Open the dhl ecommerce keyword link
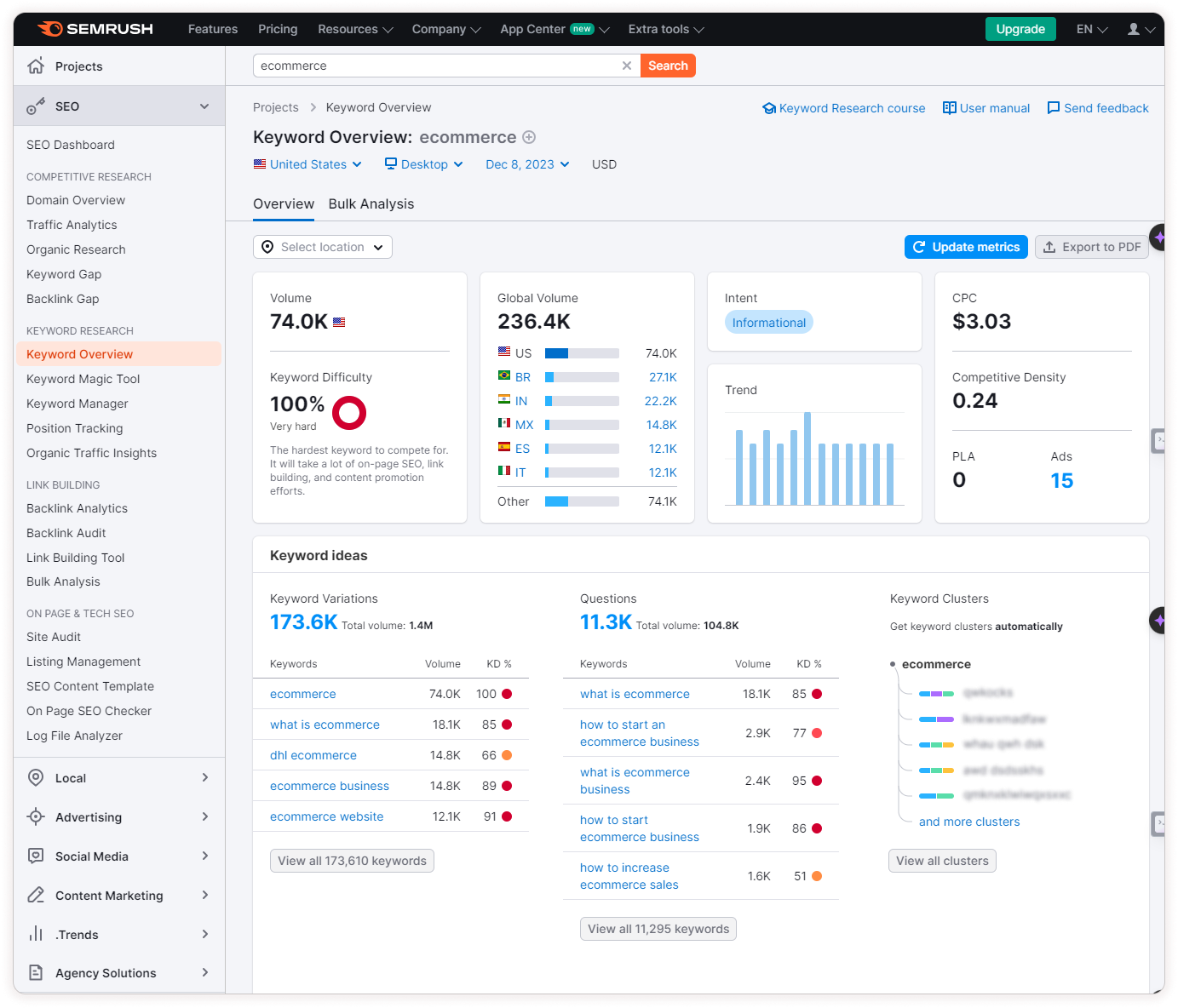The image size is (1178, 1008). point(313,755)
